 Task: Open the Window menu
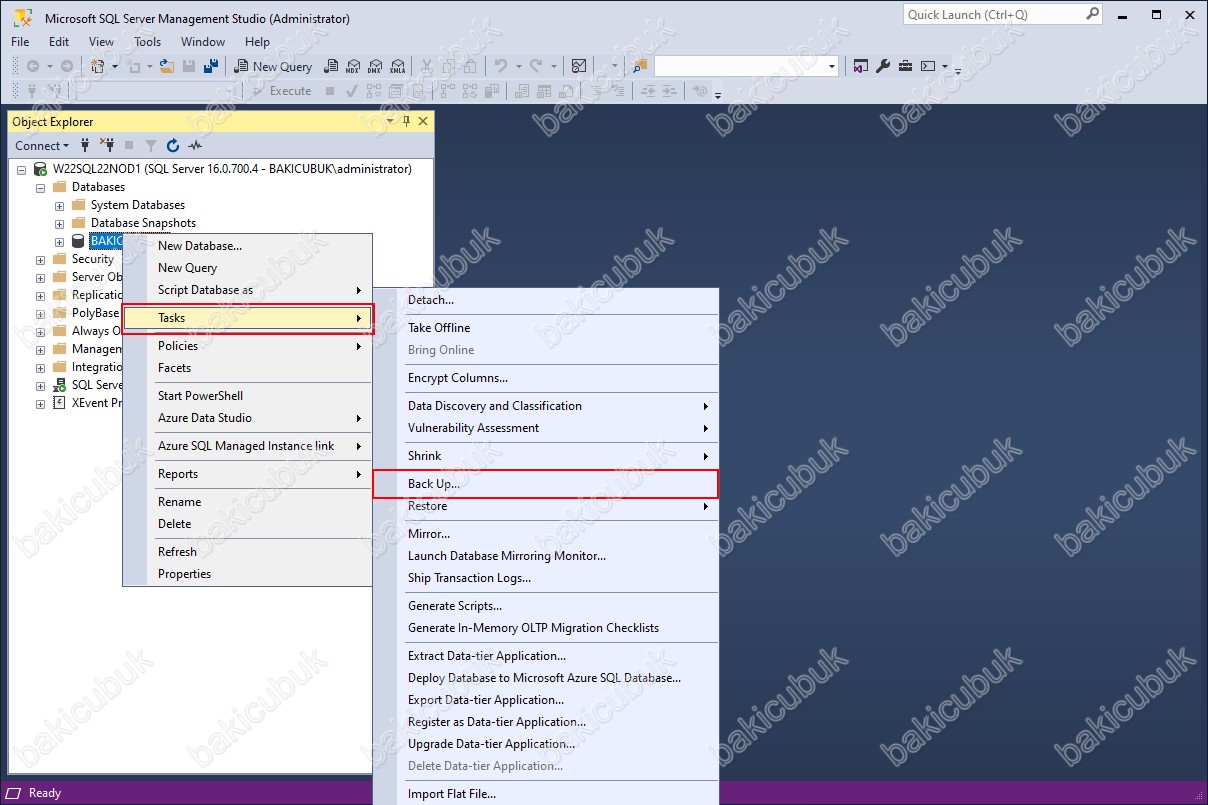click(x=203, y=41)
